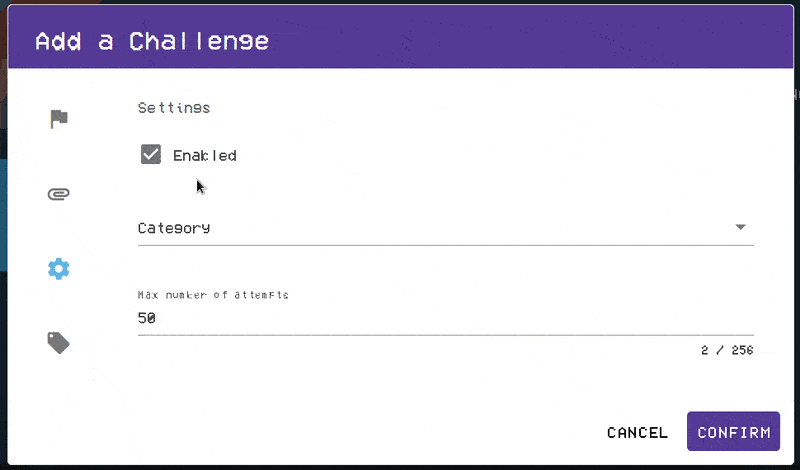
Task: Open the tags section via tag icon
Action: click(59, 343)
